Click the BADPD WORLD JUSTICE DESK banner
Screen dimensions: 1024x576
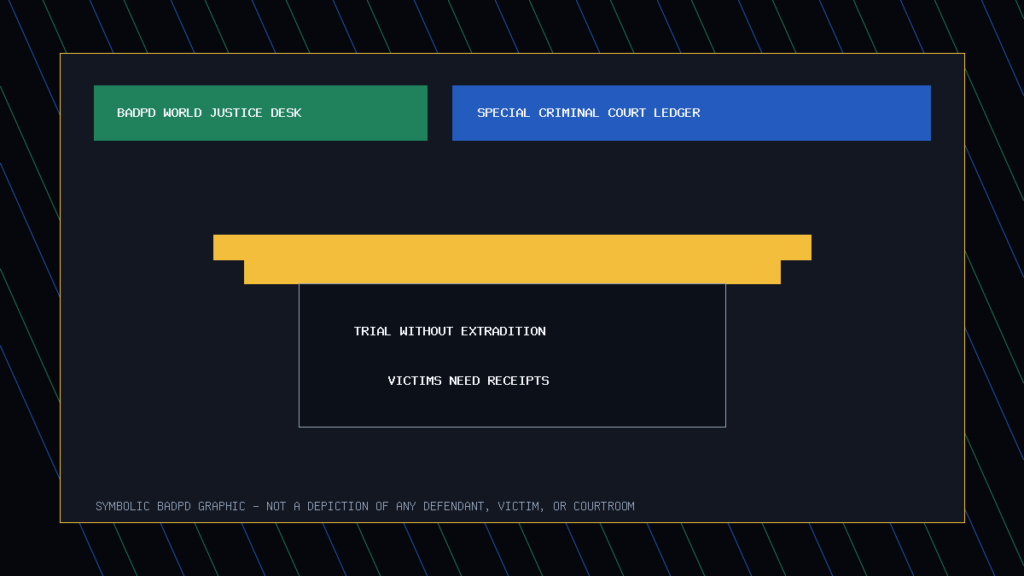click(x=261, y=113)
